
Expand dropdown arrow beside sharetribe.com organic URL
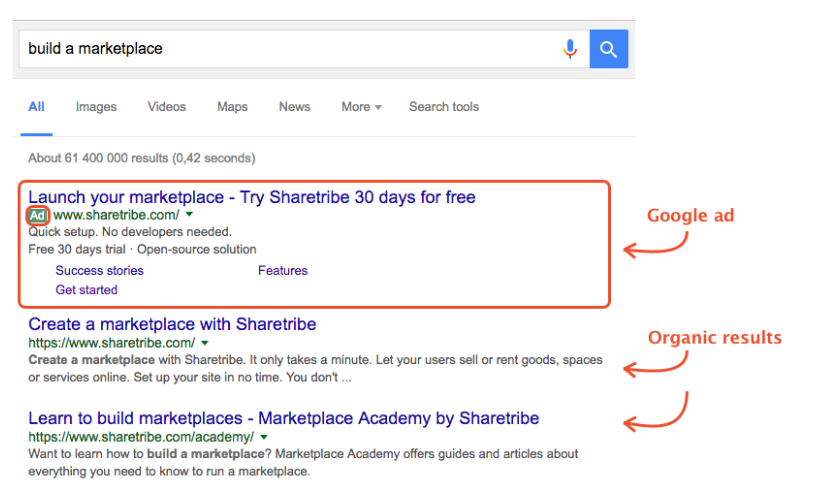pos(205,343)
